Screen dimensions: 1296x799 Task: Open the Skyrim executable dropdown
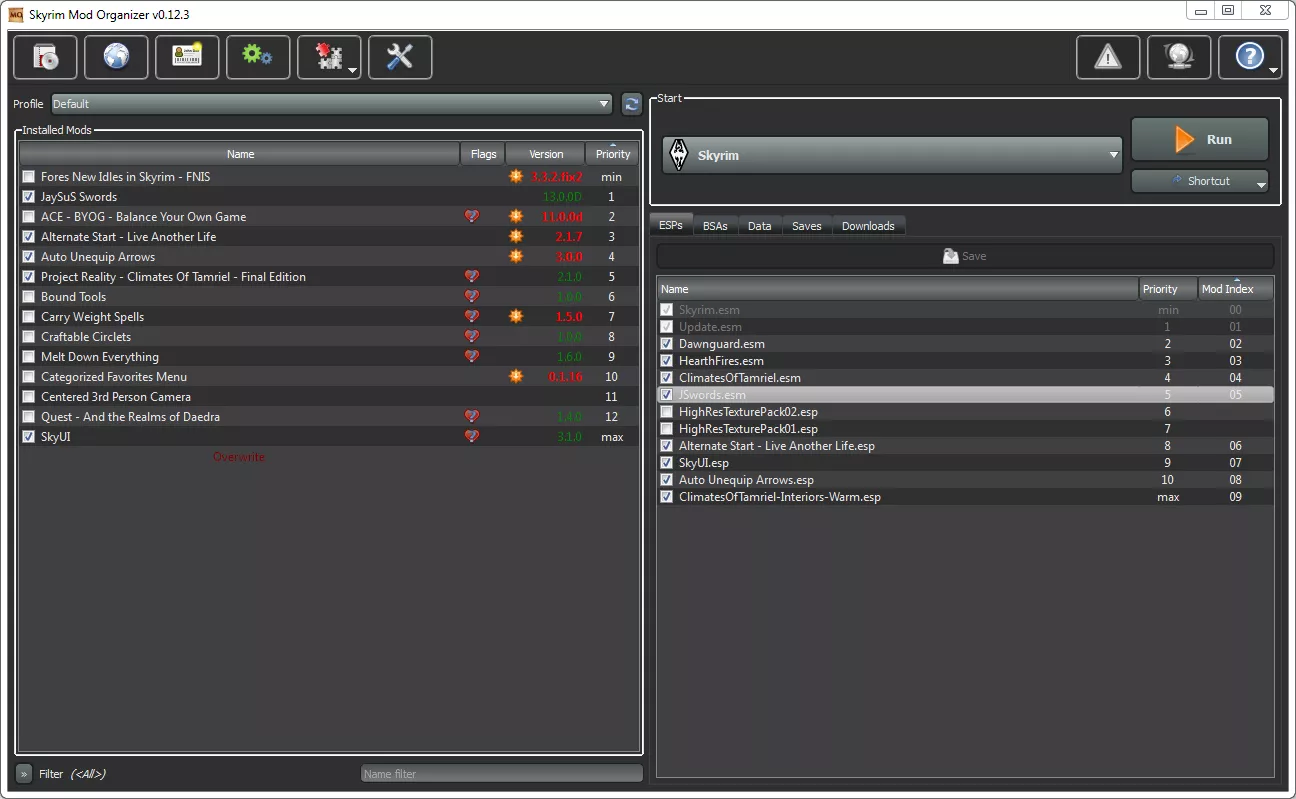point(892,155)
